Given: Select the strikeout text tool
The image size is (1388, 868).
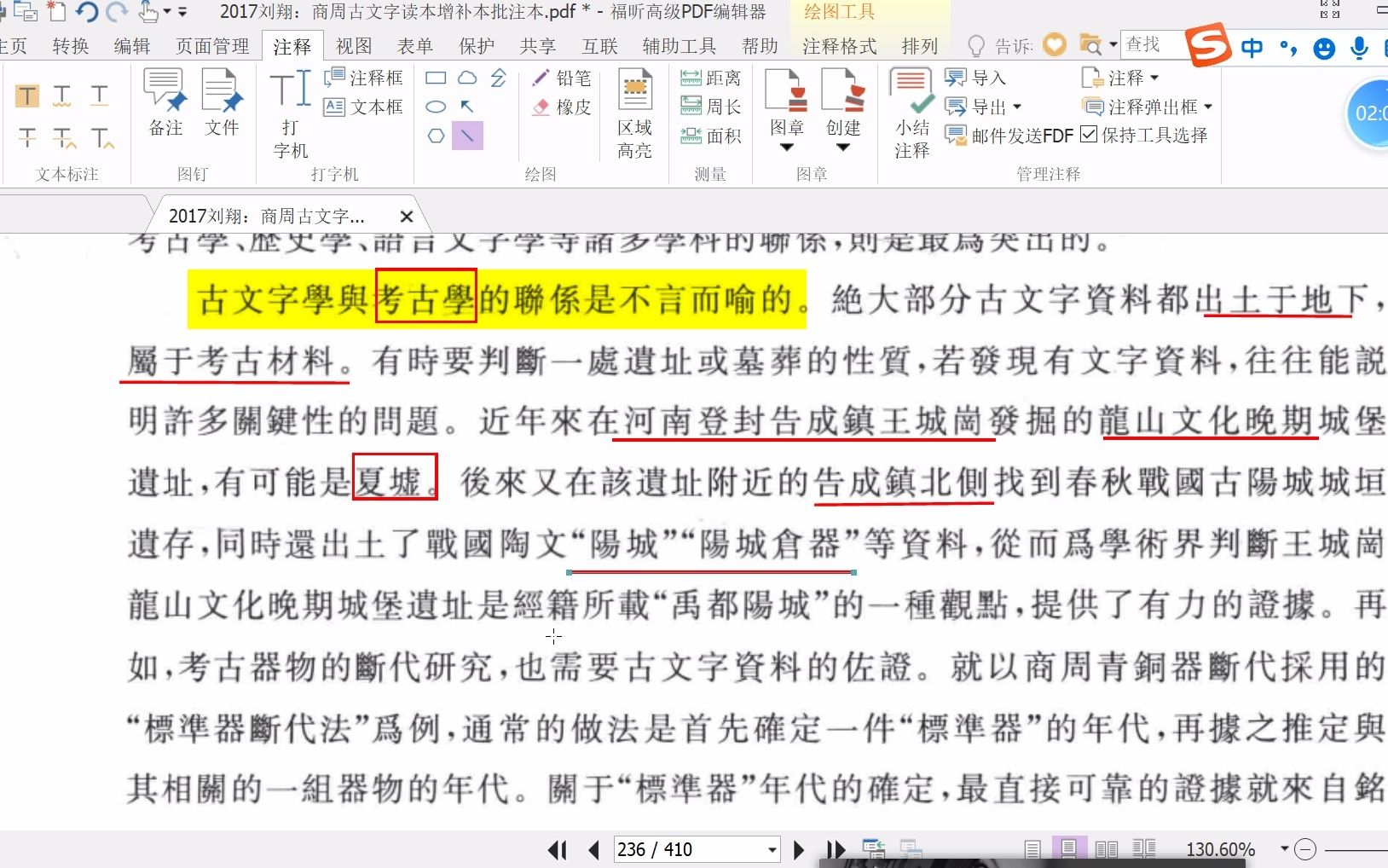Looking at the screenshot, I should (27, 136).
